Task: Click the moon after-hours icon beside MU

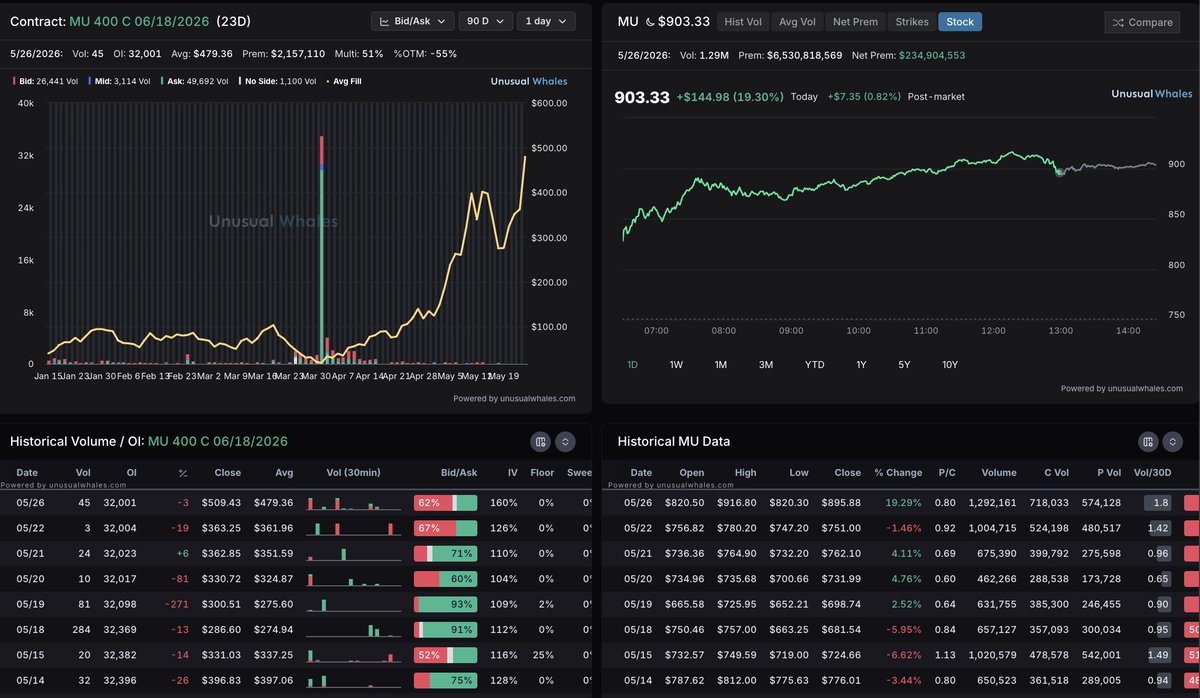Action: [x=650, y=21]
